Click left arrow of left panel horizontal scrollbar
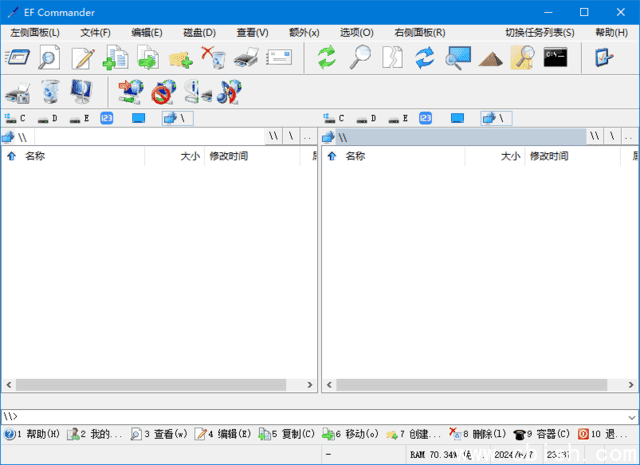Viewport: 640px width, 465px height. [x=9, y=385]
